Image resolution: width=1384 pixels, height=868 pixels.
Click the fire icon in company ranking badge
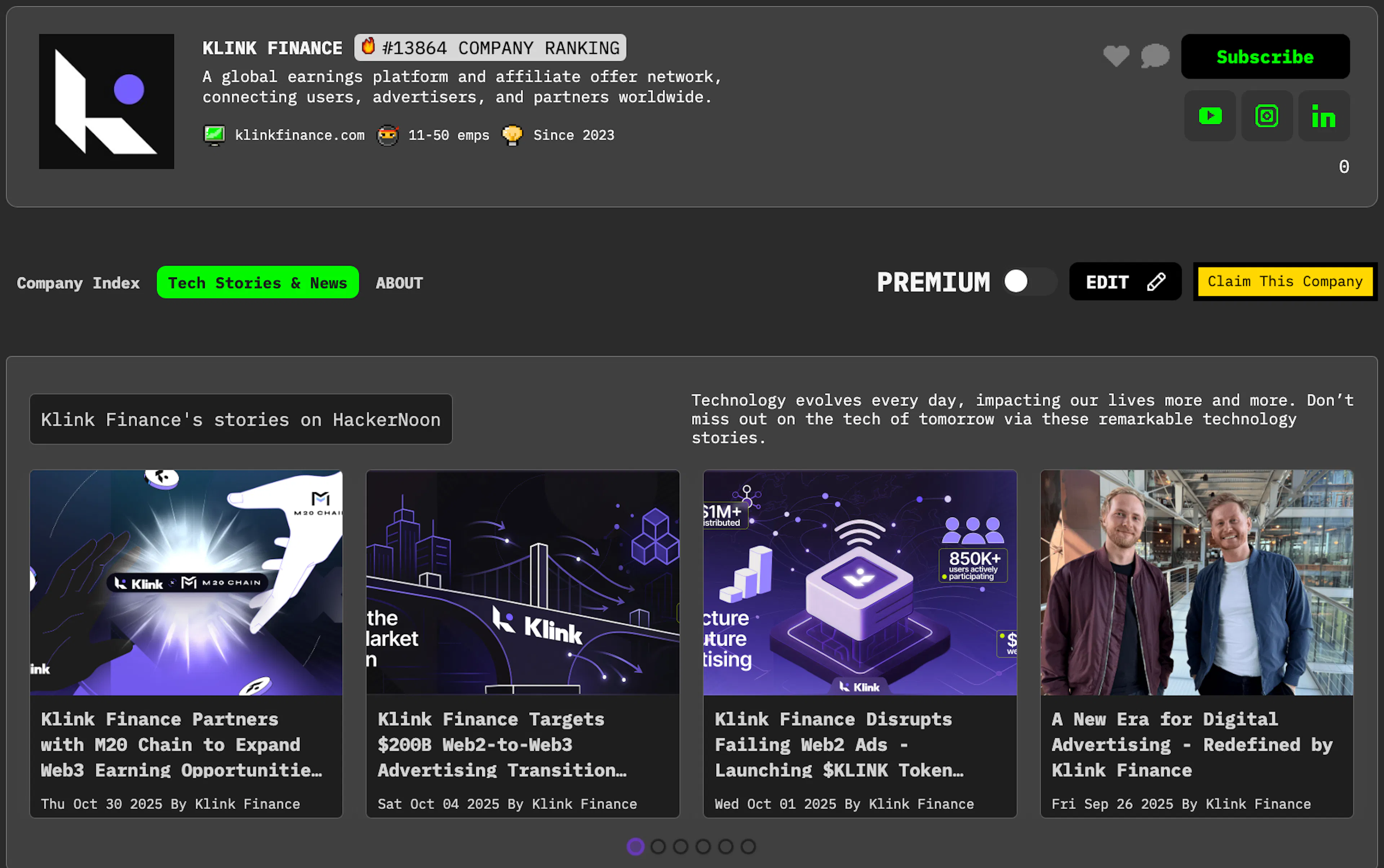(x=368, y=46)
